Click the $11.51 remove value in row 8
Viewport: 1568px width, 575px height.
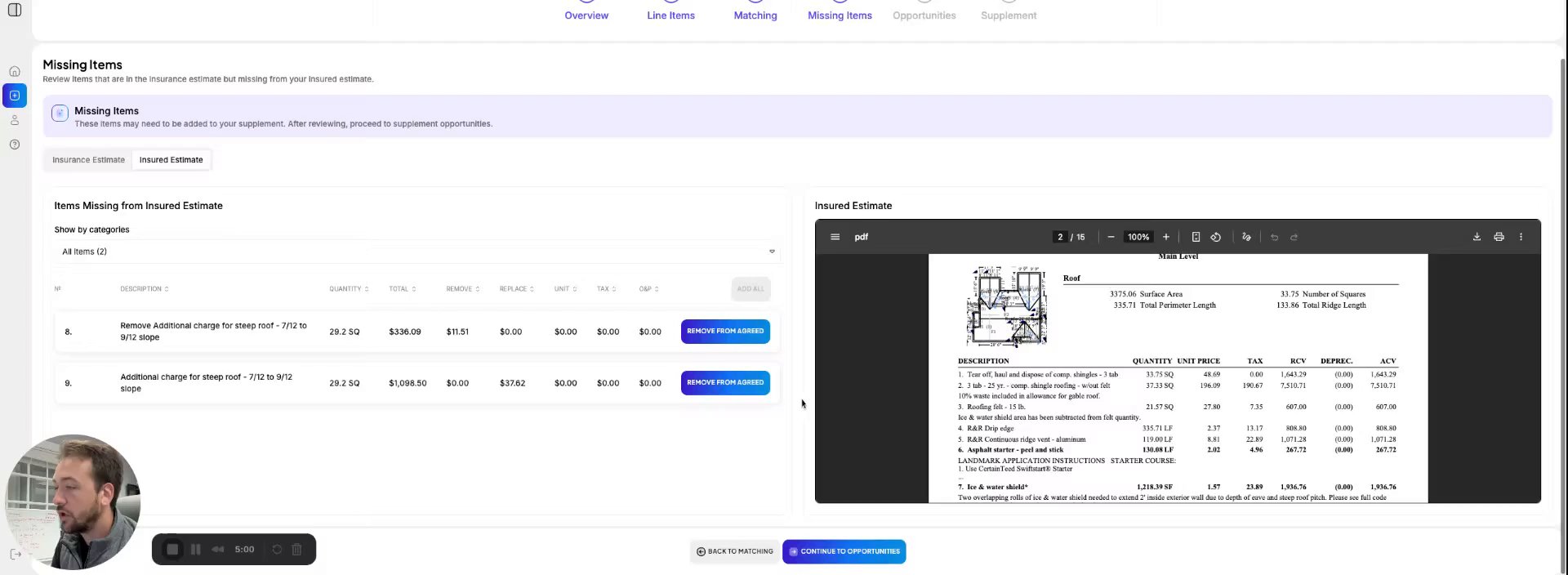tap(457, 332)
